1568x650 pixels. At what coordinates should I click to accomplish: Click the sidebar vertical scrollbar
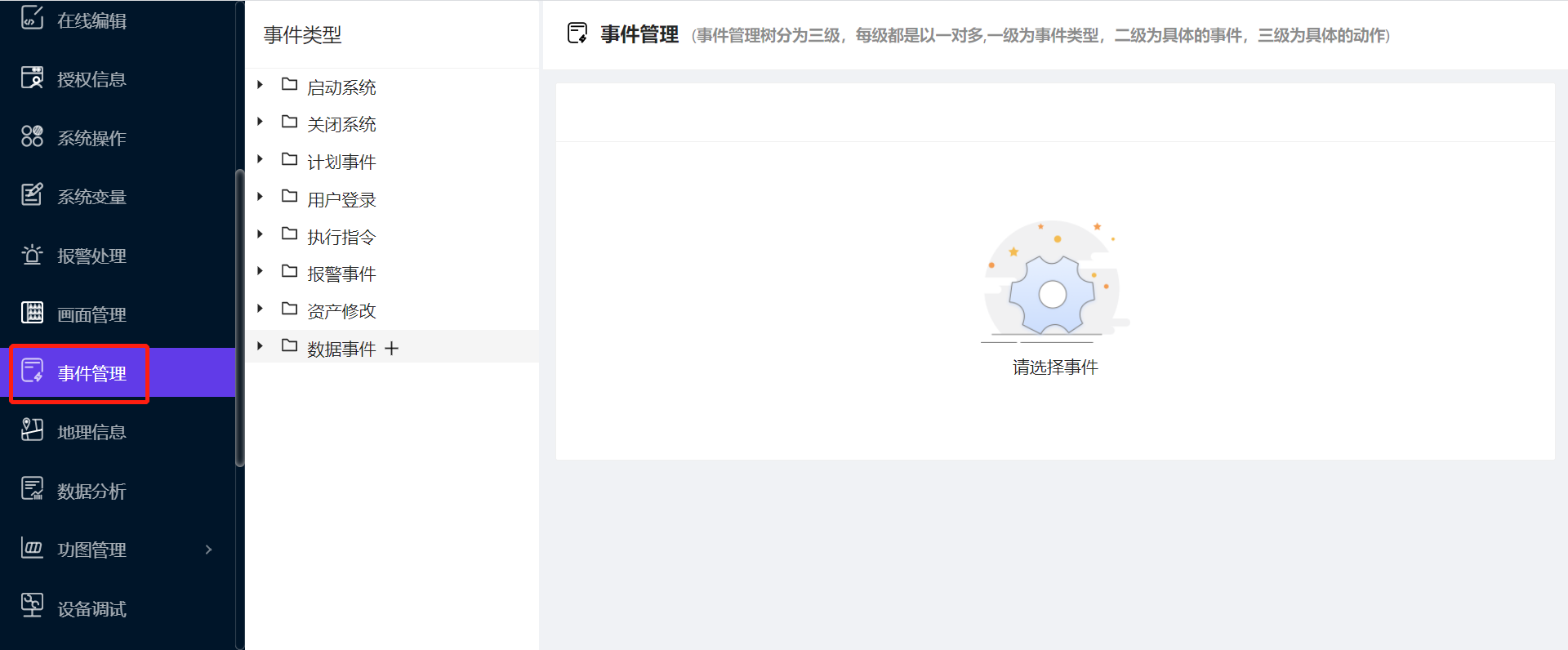pos(240,318)
